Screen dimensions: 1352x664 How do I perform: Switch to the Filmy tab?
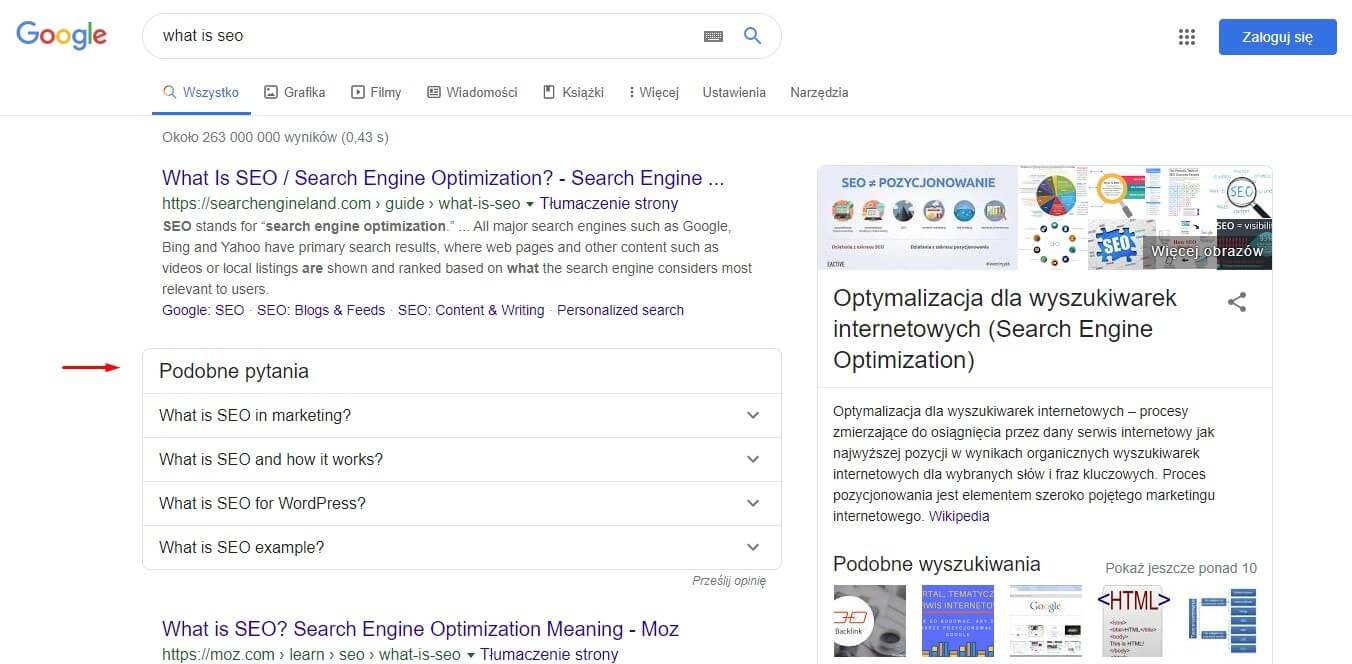pyautogui.click(x=376, y=92)
